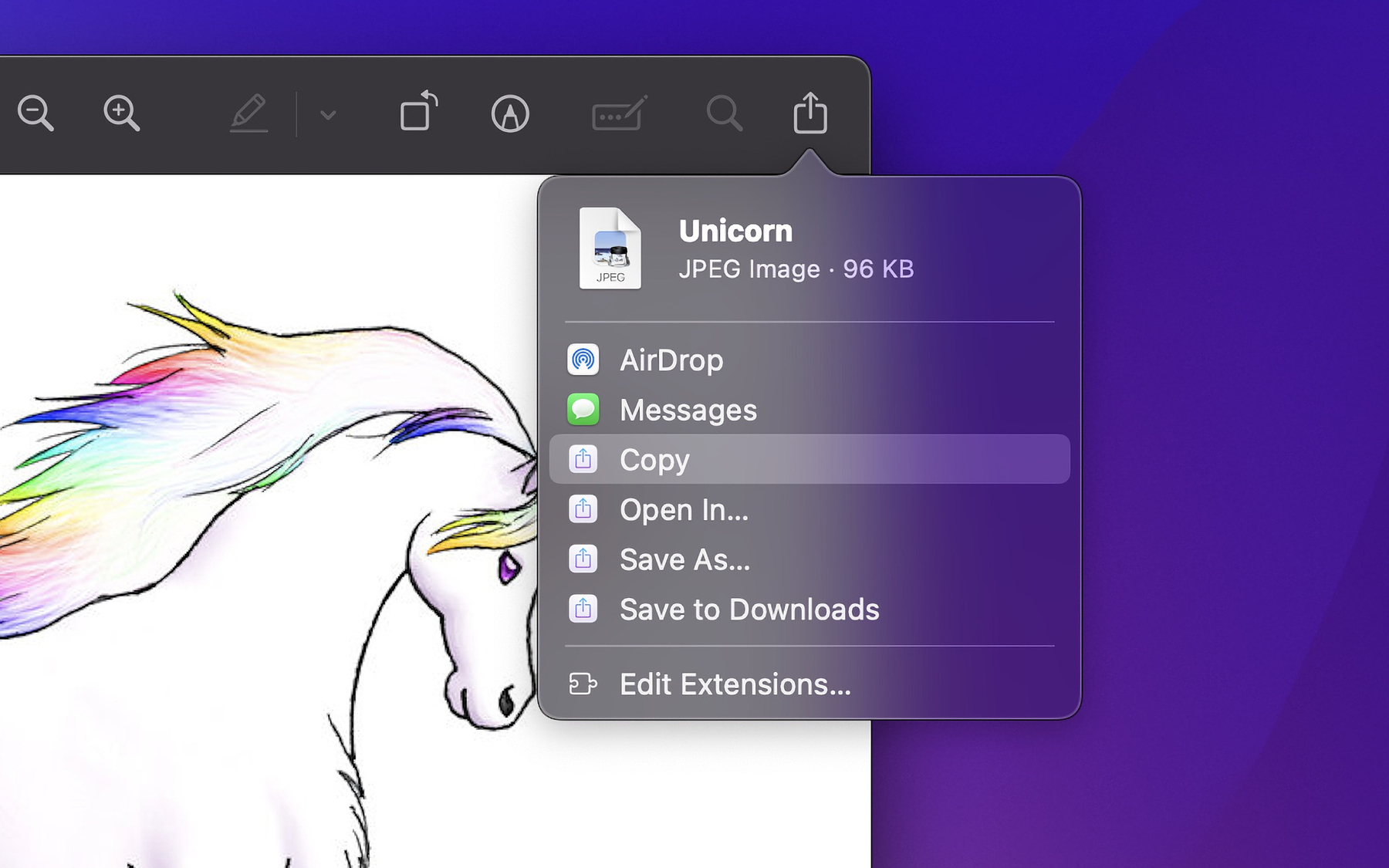The height and width of the screenshot is (868, 1389).
Task: Select Messages in the share menu
Action: pos(688,410)
